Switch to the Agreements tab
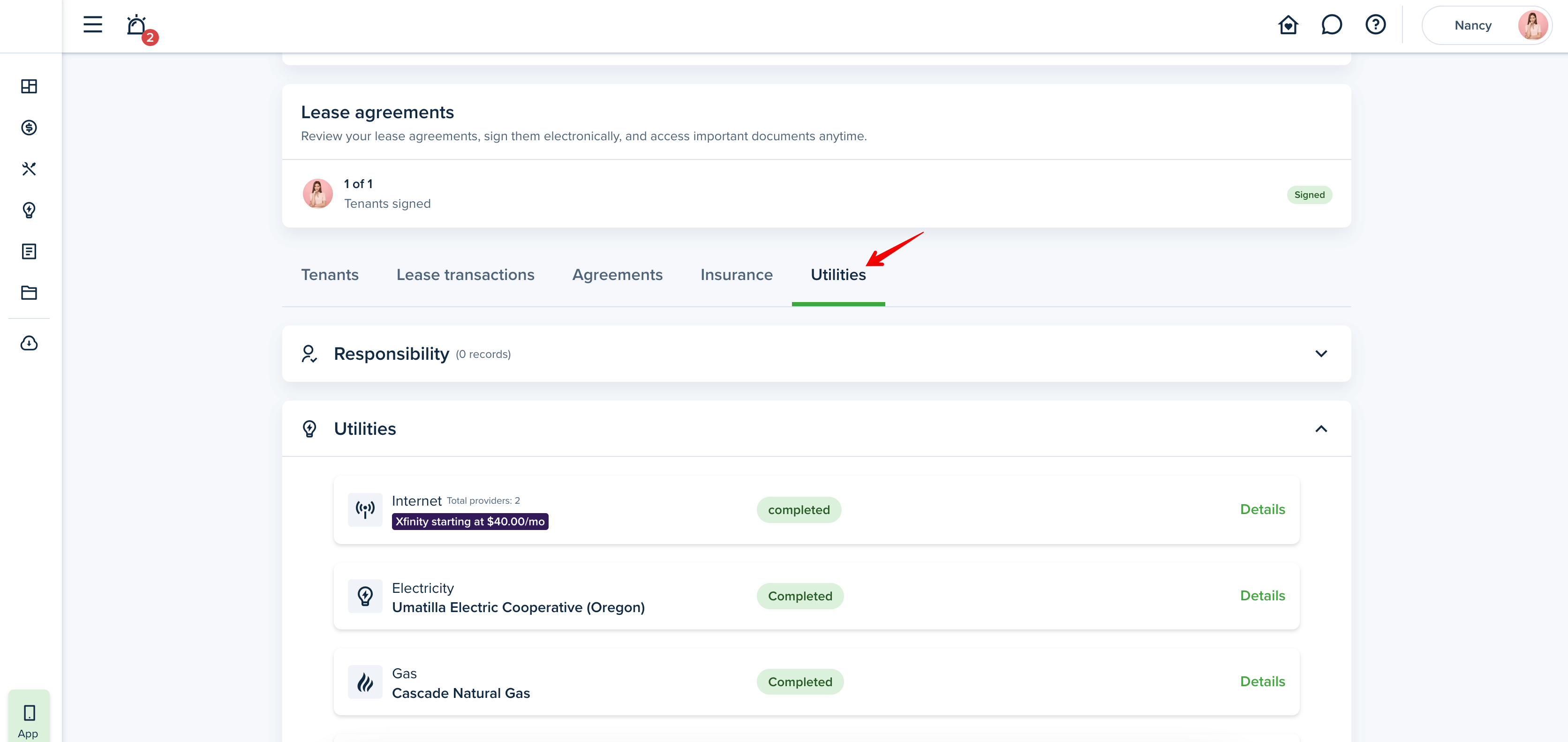 [x=617, y=275]
